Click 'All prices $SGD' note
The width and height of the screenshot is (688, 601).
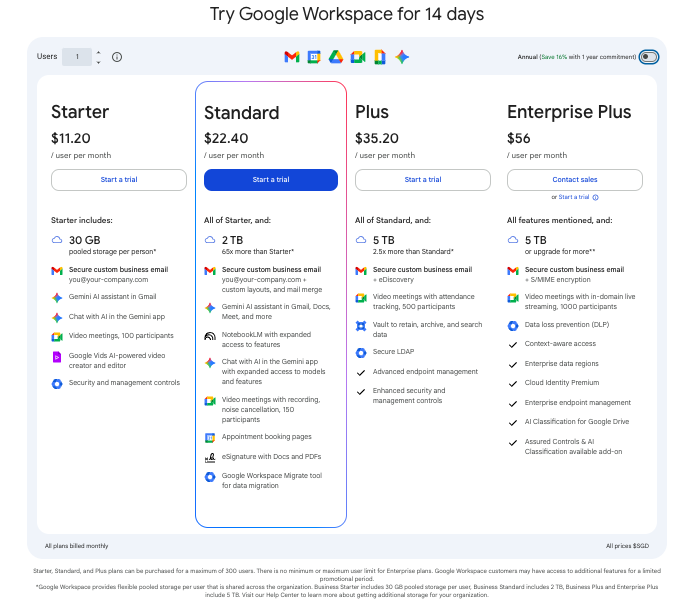tap(627, 546)
